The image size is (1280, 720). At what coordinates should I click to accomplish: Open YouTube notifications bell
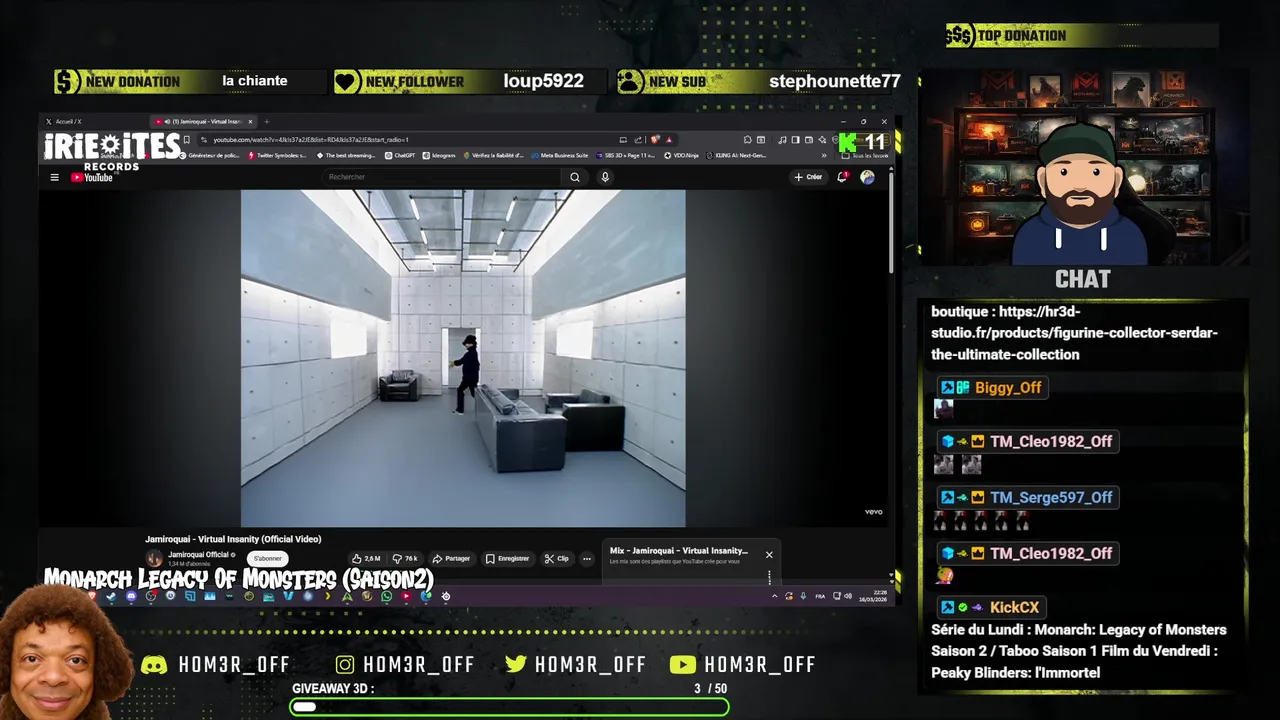pos(842,177)
